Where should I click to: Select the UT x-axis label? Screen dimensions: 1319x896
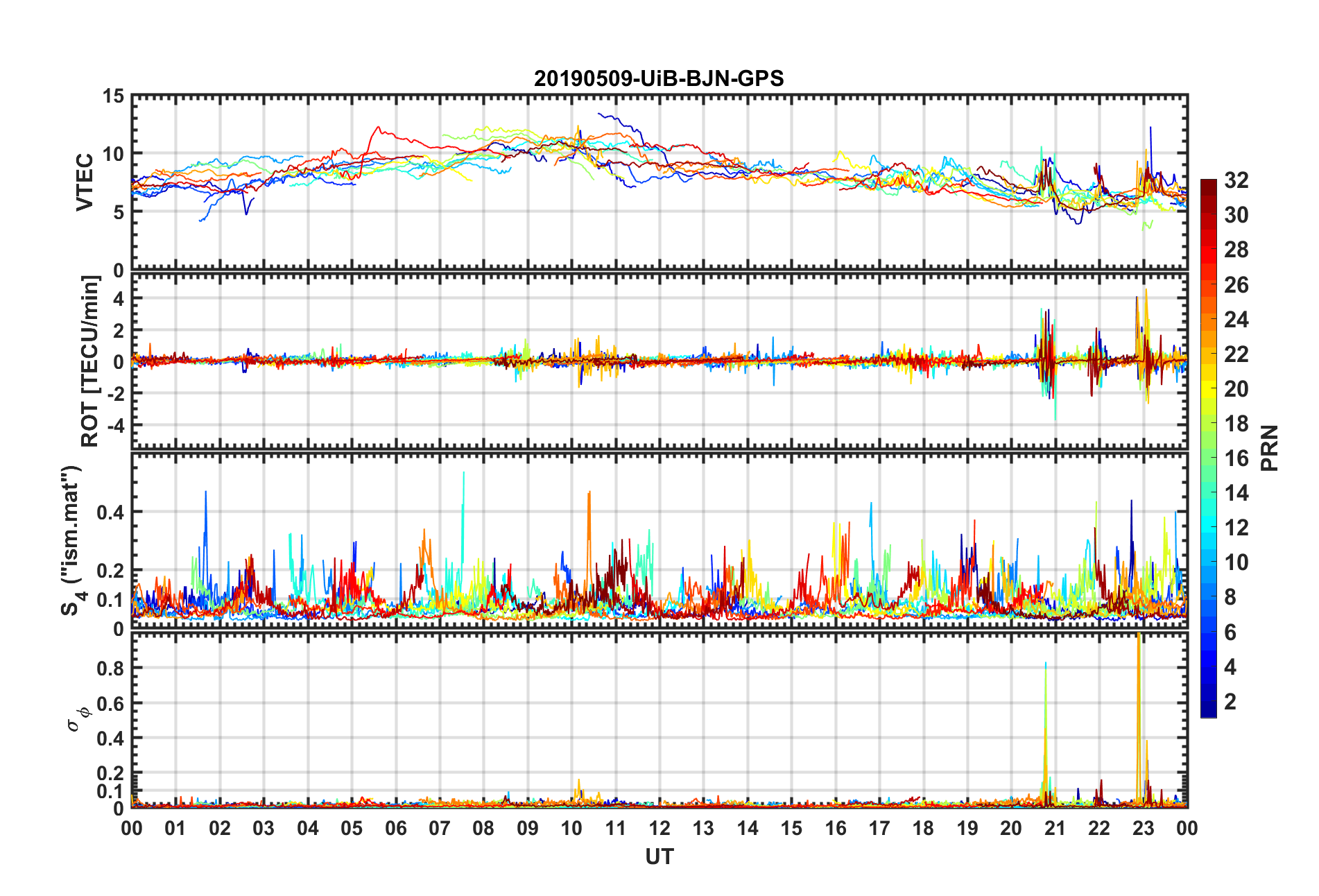tap(659, 857)
